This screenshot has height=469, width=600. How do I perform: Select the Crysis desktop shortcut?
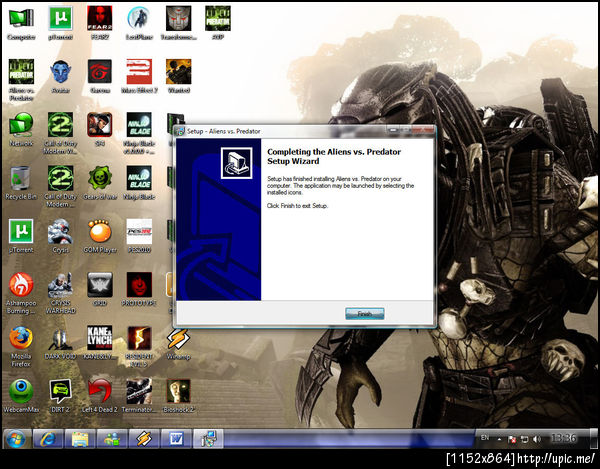60,236
